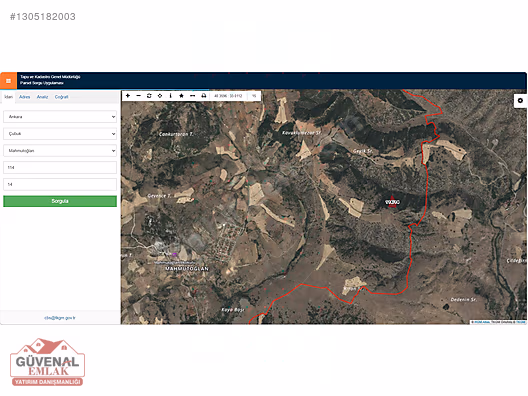Click the print icon
The height and width of the screenshot is (396, 528).
click(203, 96)
